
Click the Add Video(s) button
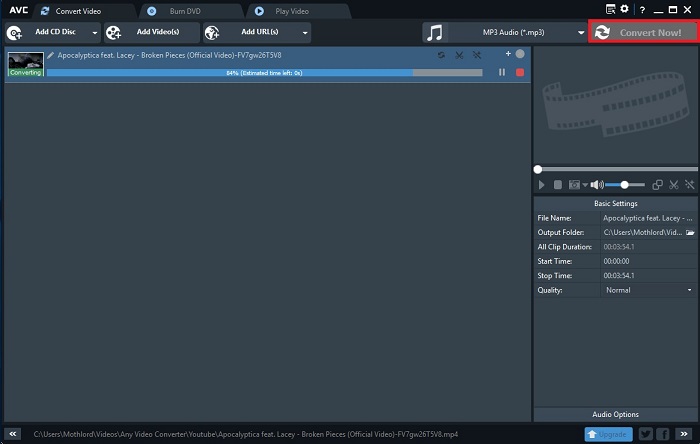(x=151, y=32)
